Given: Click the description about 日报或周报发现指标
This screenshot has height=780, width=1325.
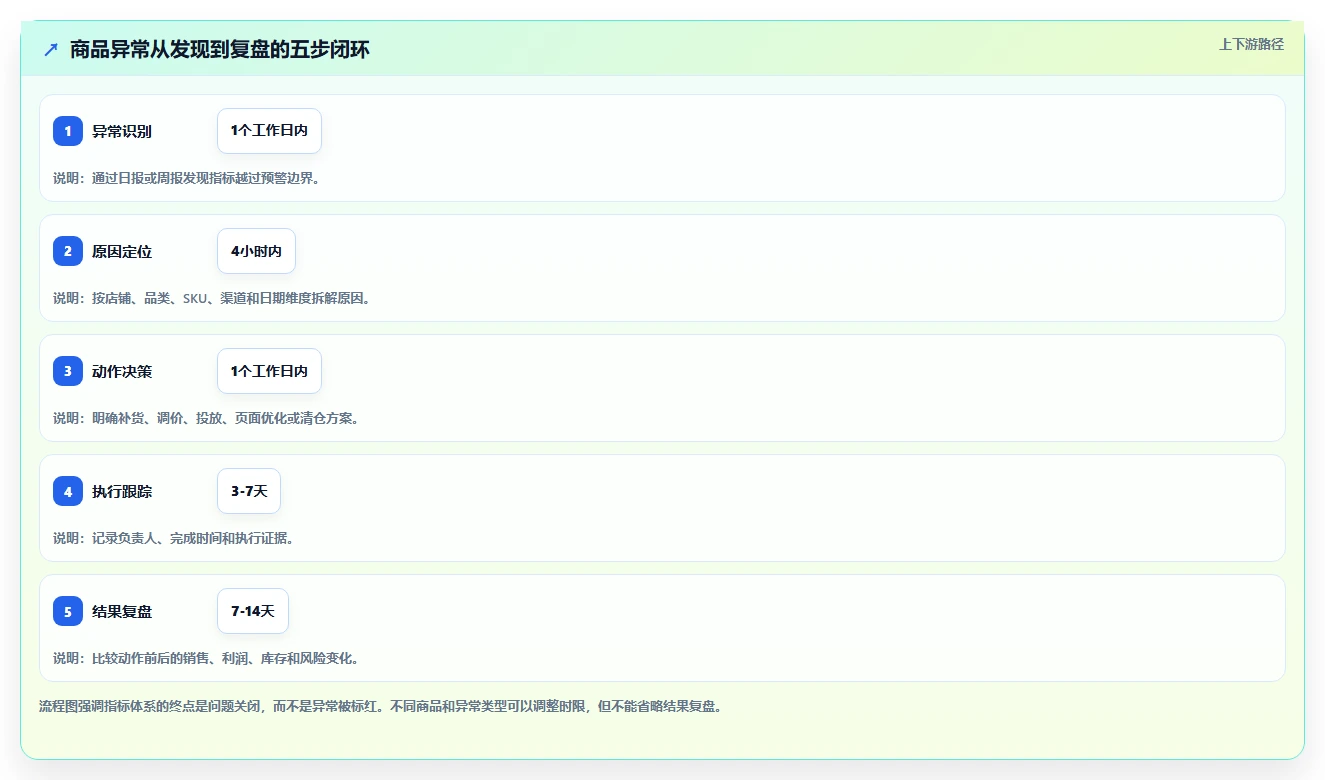Looking at the screenshot, I should click(x=187, y=178).
